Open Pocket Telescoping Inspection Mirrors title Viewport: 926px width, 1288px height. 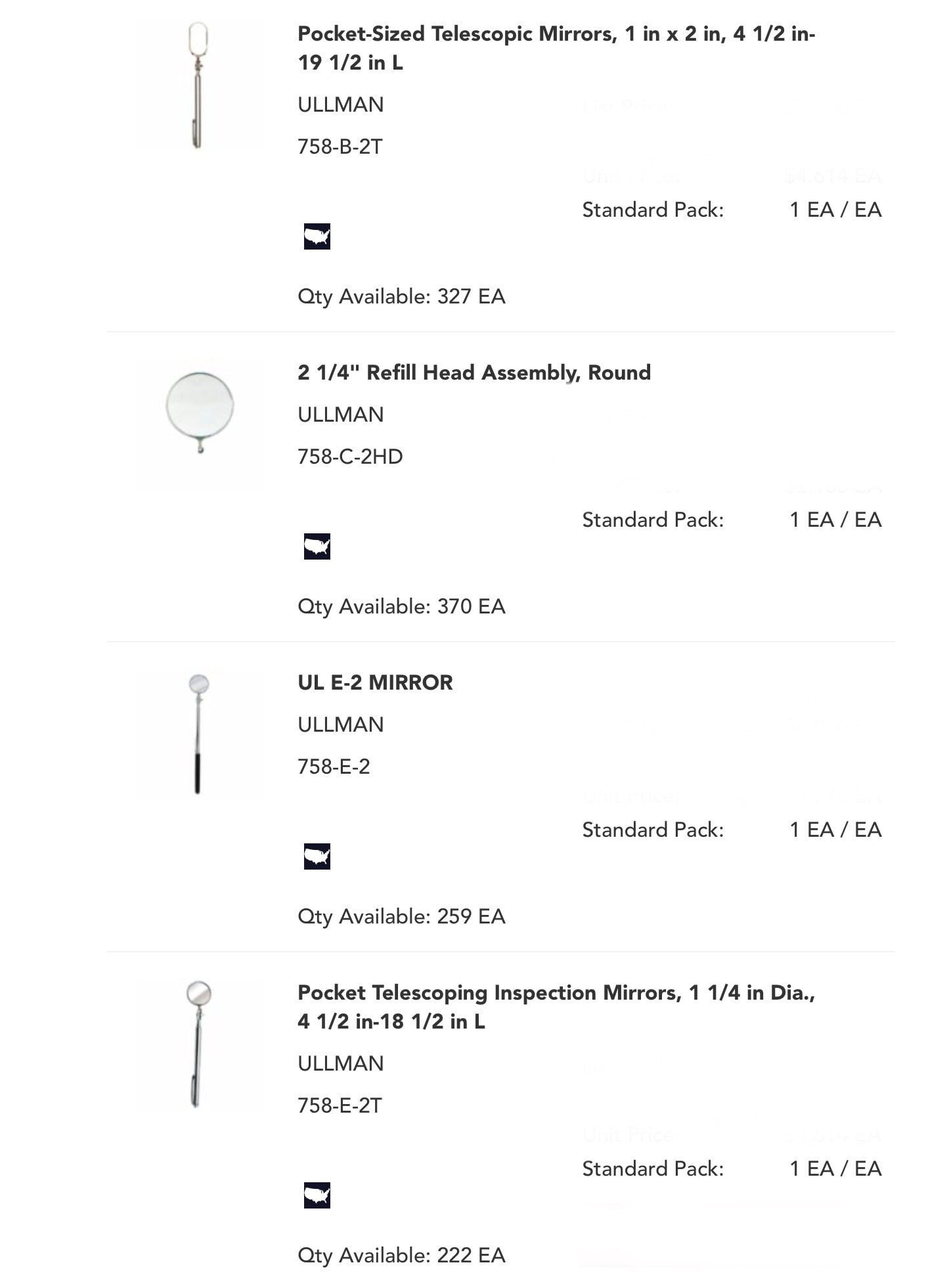[x=556, y=1007]
